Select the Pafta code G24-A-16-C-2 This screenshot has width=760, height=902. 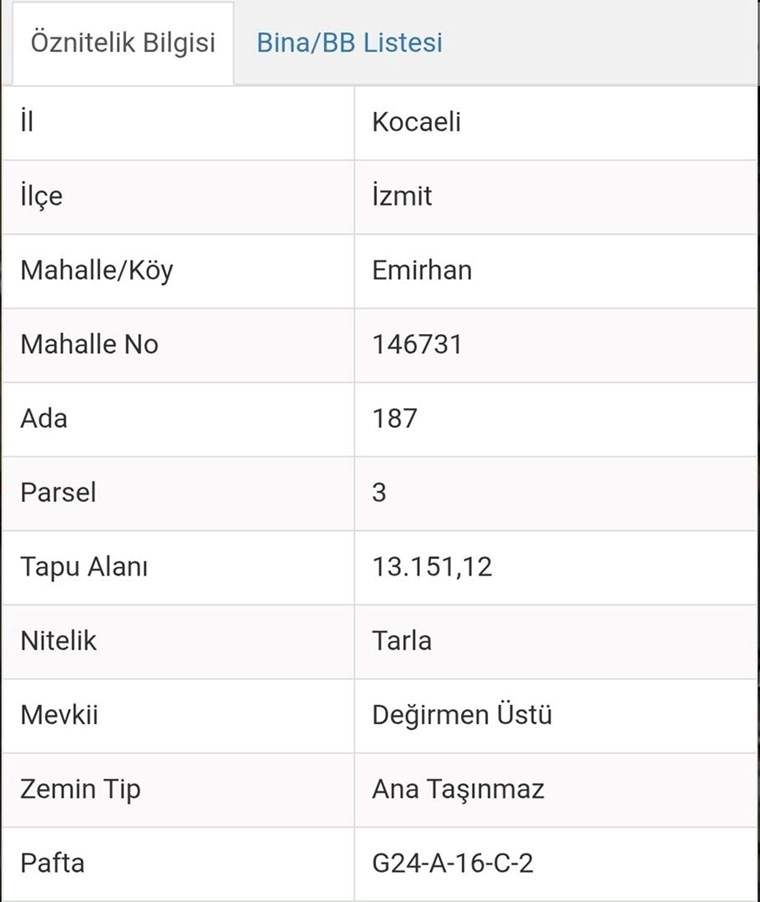tap(453, 863)
